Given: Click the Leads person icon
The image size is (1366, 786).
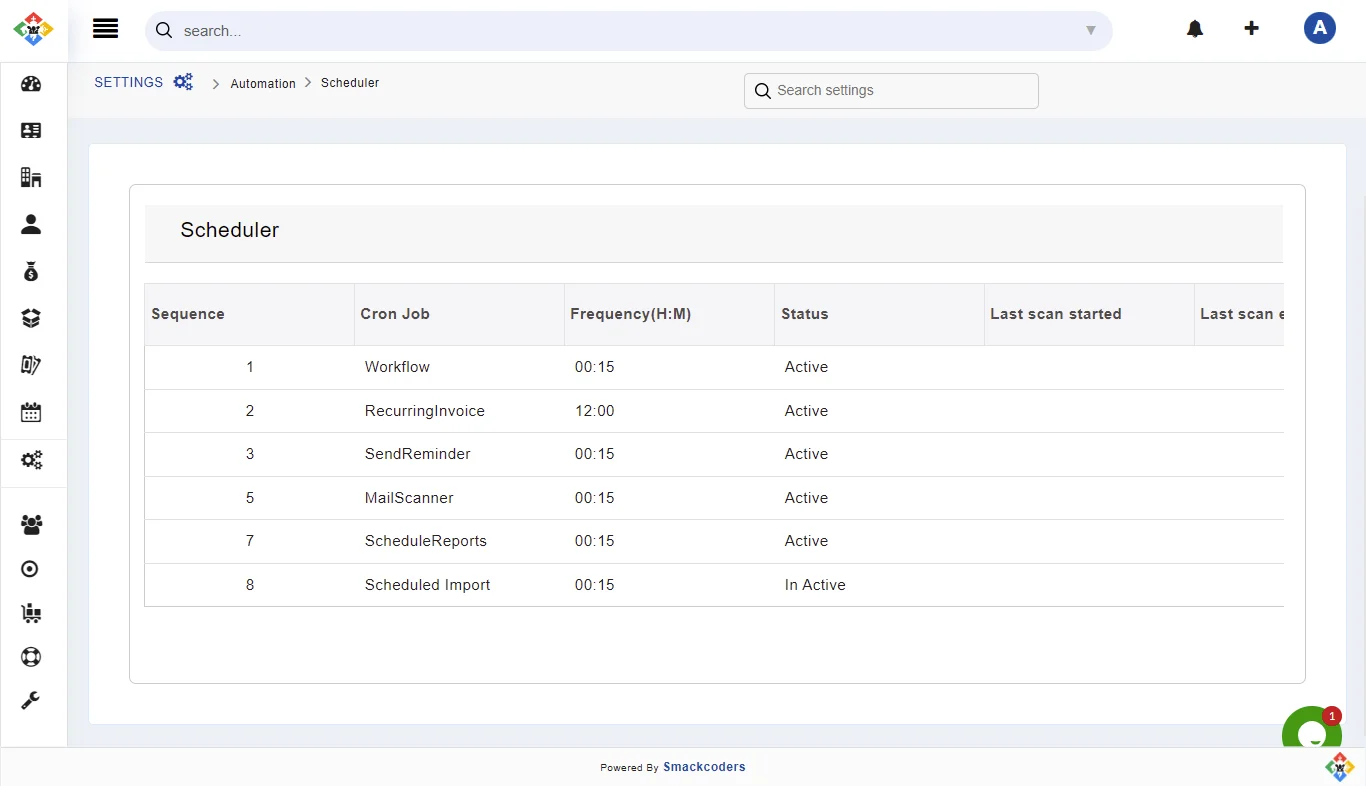Looking at the screenshot, I should coord(30,224).
